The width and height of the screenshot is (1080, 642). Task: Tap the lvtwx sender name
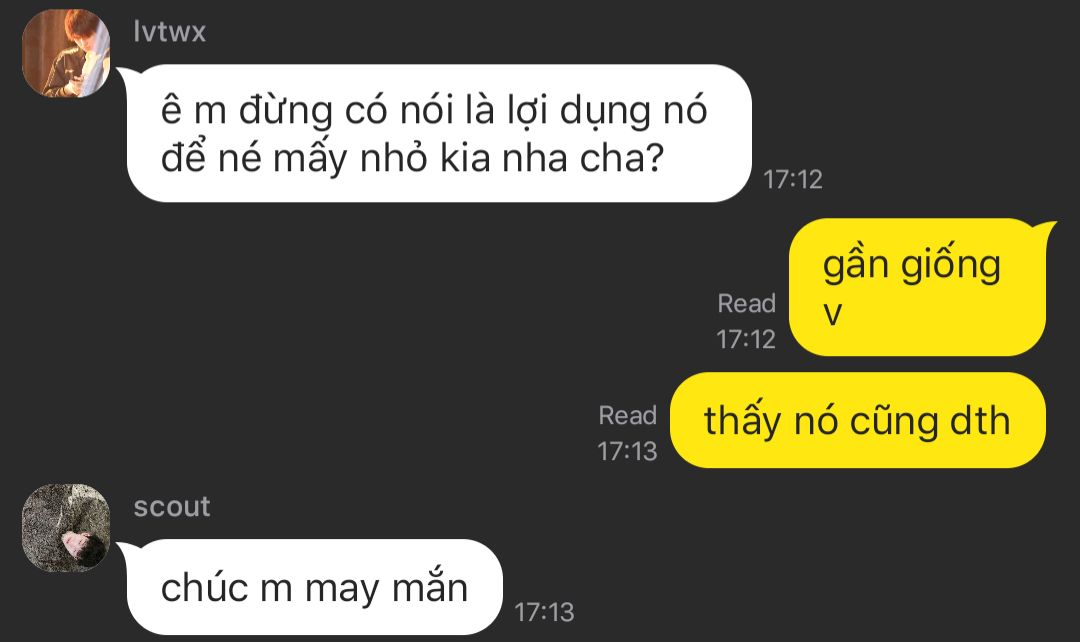169,32
